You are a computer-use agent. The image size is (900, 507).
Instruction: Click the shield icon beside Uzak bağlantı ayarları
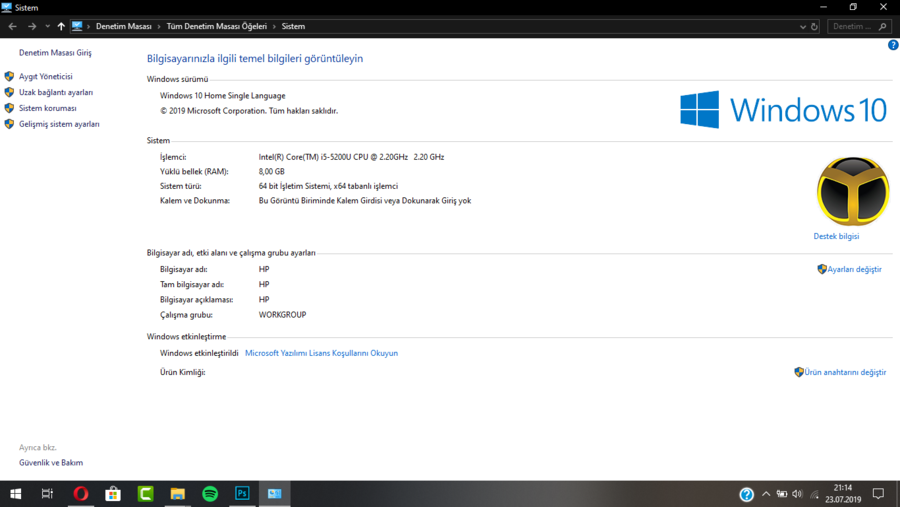(x=9, y=92)
